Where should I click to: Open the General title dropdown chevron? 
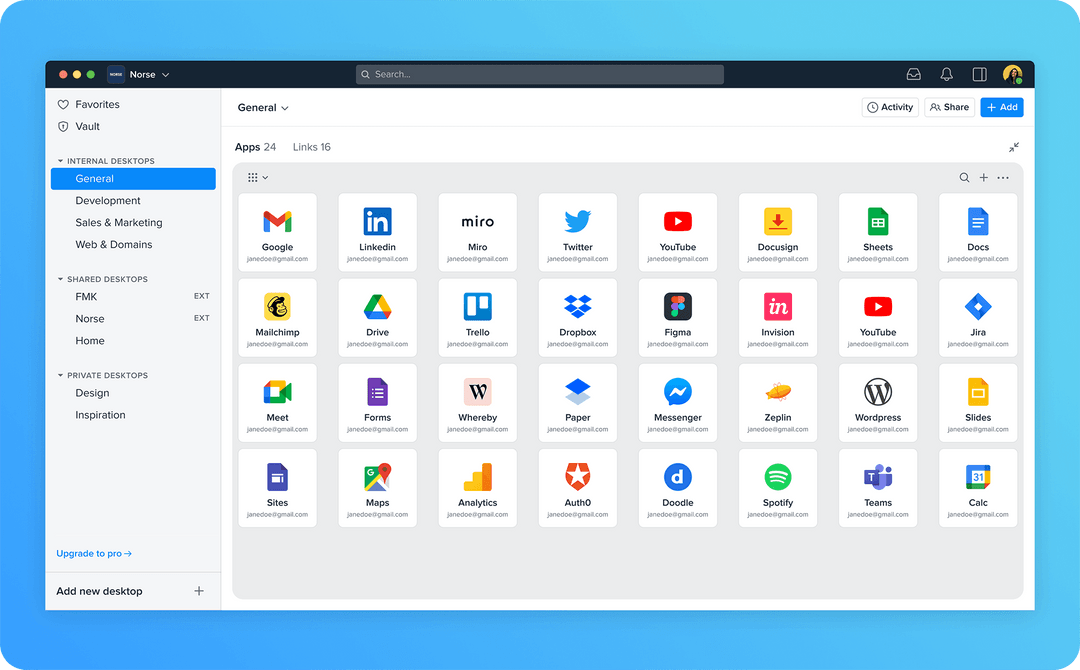pos(284,107)
